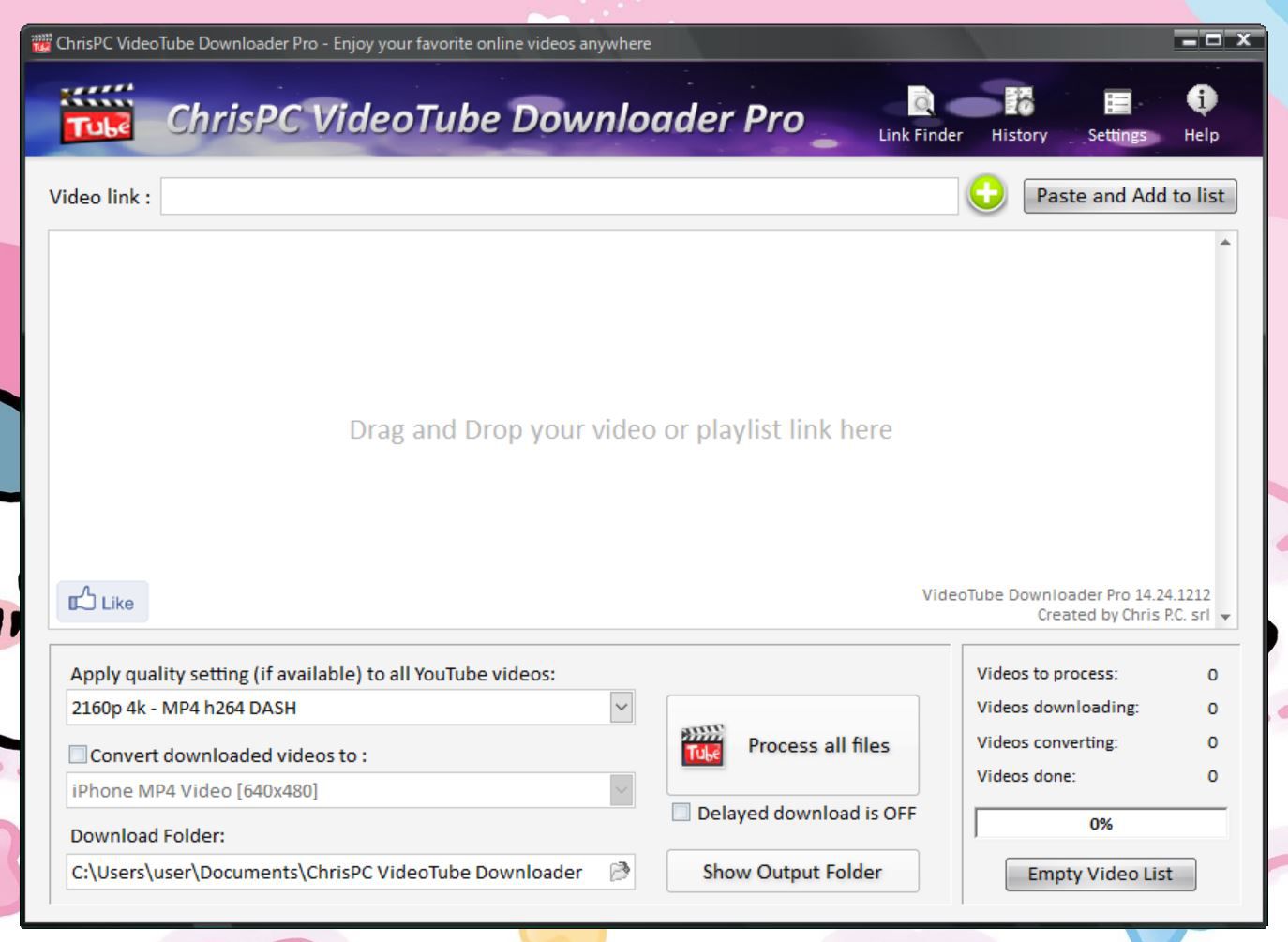Click the green plus add-link icon

(986, 194)
